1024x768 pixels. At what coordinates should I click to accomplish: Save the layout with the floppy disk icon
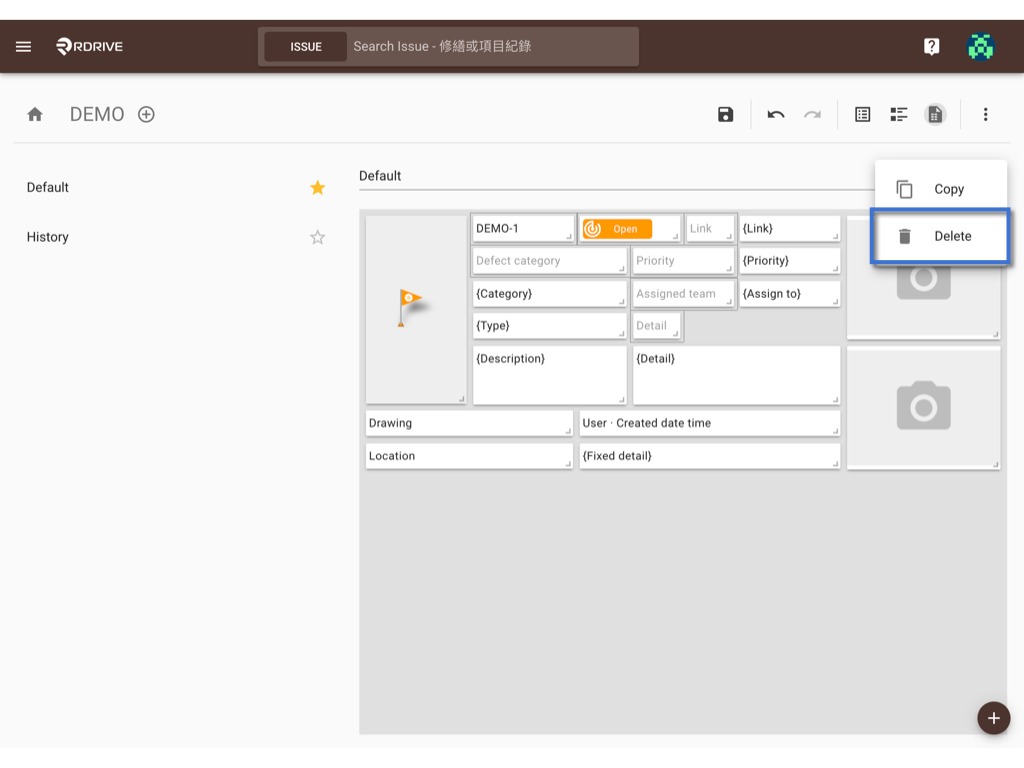pos(725,114)
